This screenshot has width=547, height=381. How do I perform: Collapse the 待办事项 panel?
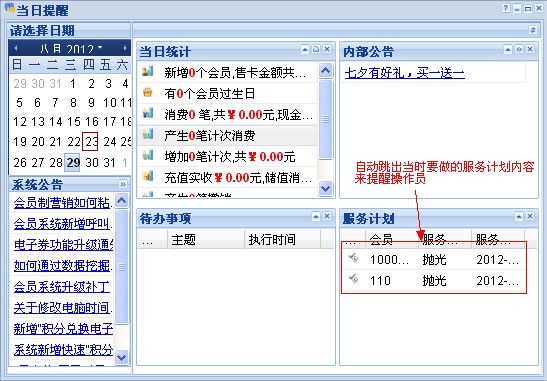coord(316,216)
